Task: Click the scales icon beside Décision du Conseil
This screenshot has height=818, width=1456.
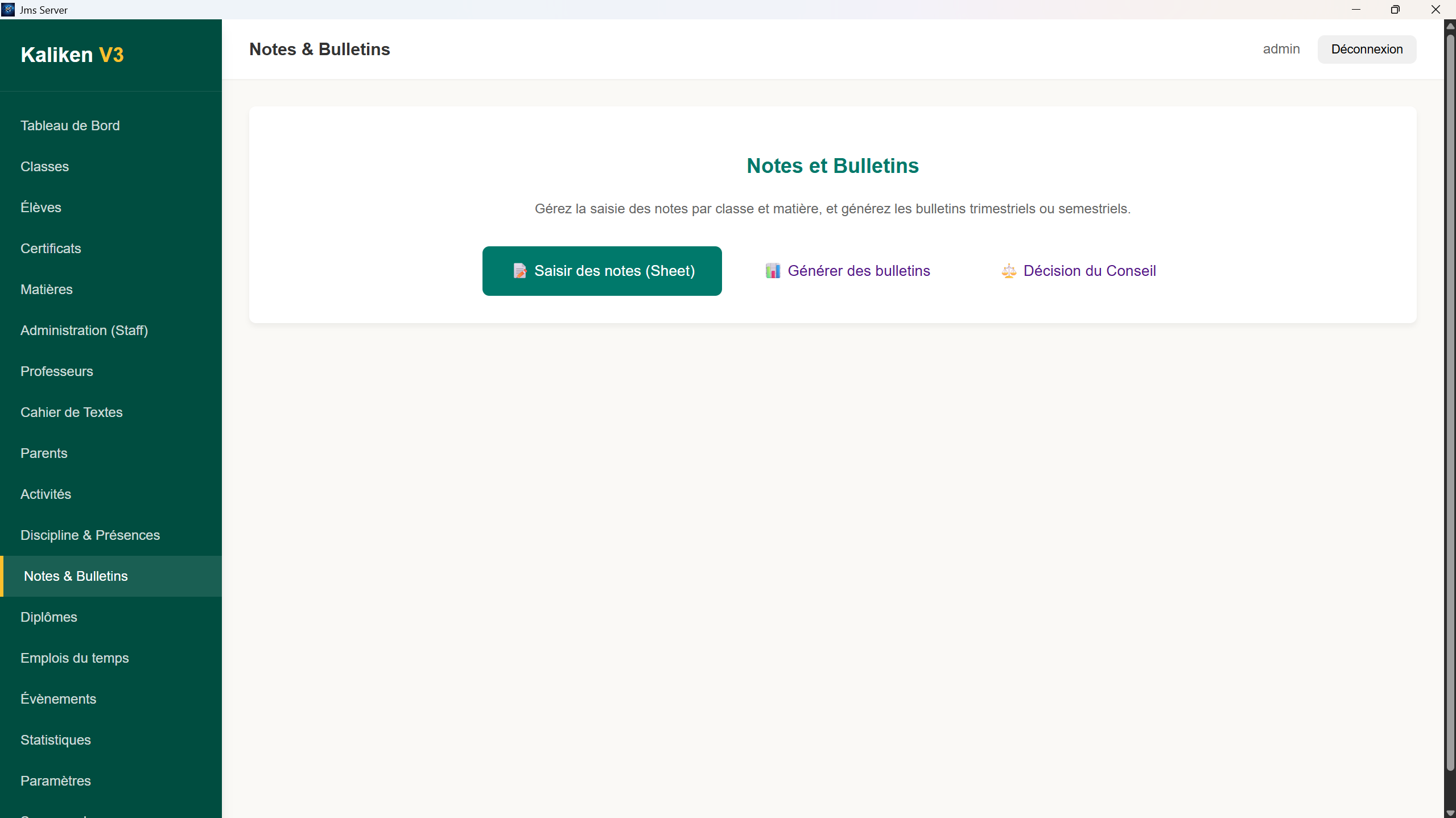Action: 1008,271
